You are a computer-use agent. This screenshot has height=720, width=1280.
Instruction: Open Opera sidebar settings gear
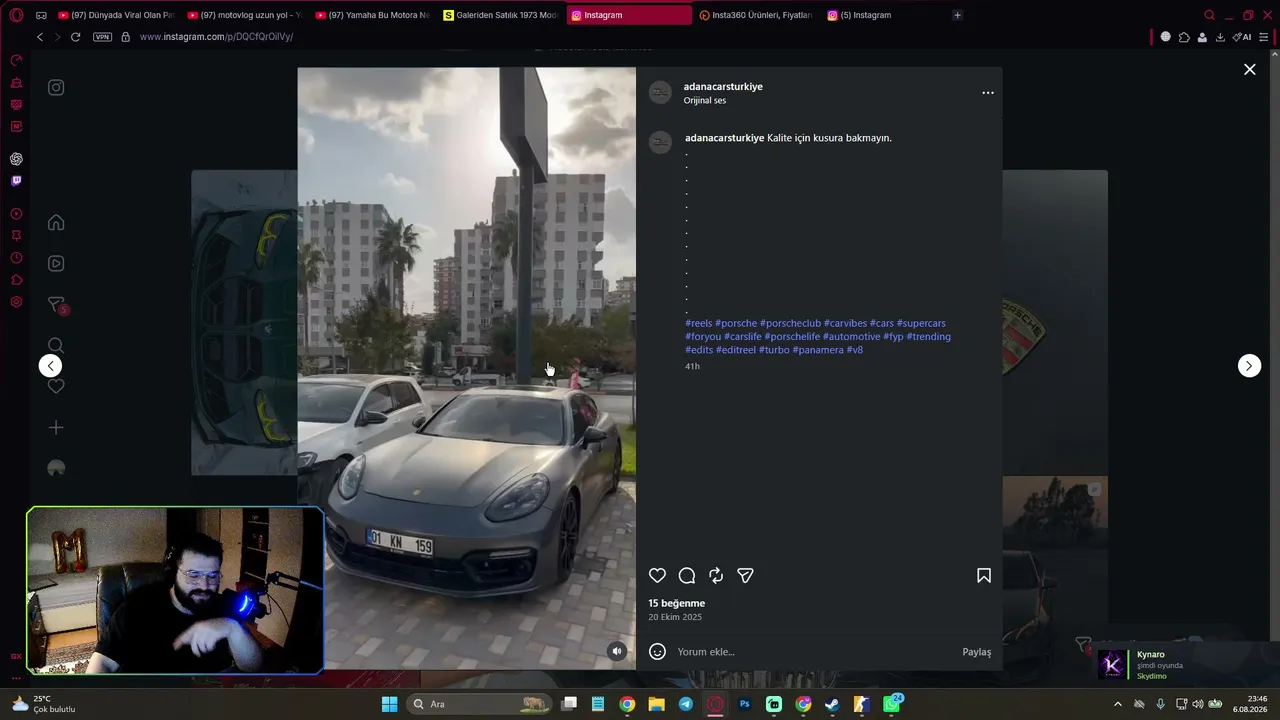(x=16, y=302)
